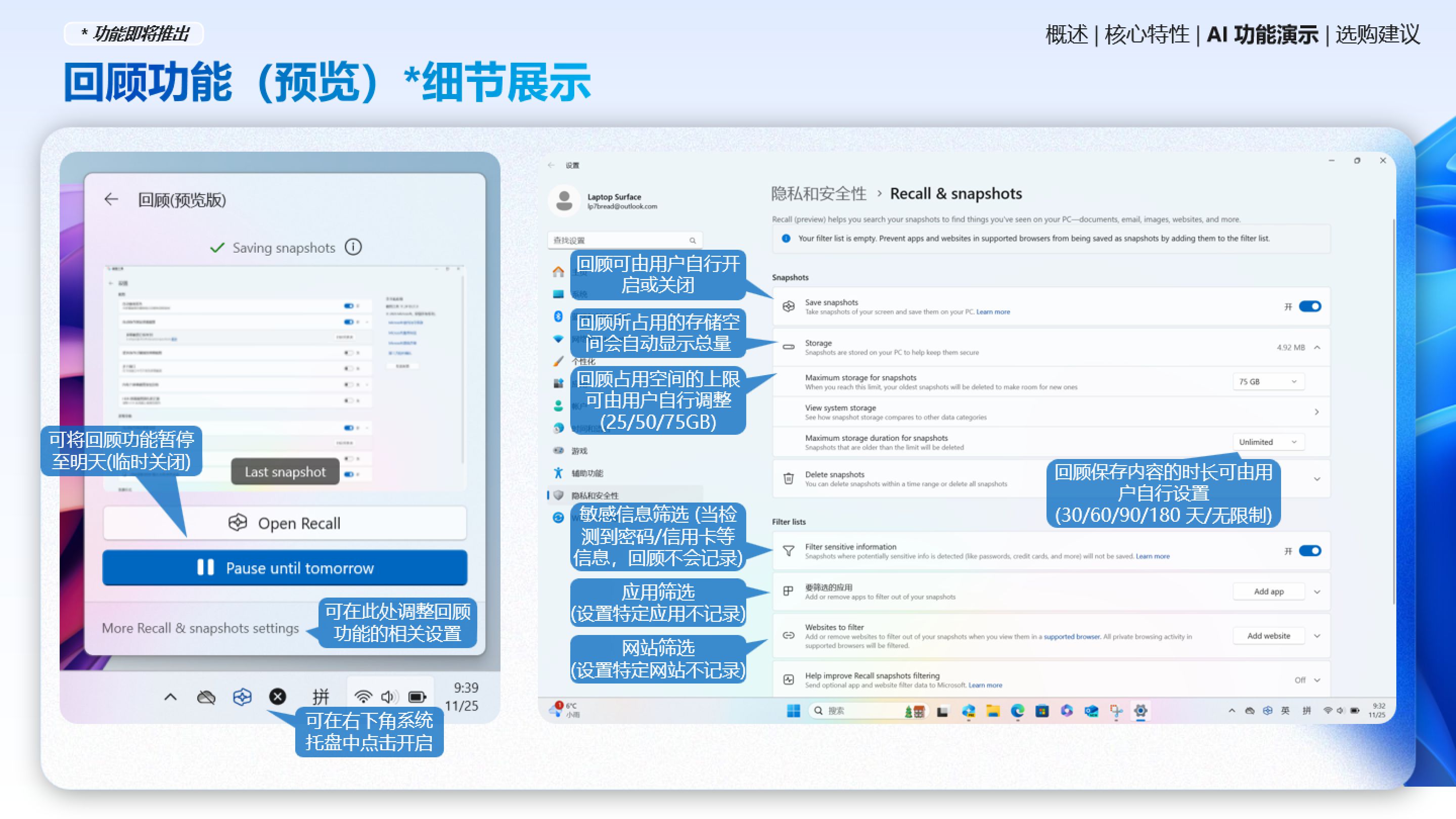The image size is (1456, 819).
Task: Click the Windows Start button on the taskbar
Action: tap(794, 710)
